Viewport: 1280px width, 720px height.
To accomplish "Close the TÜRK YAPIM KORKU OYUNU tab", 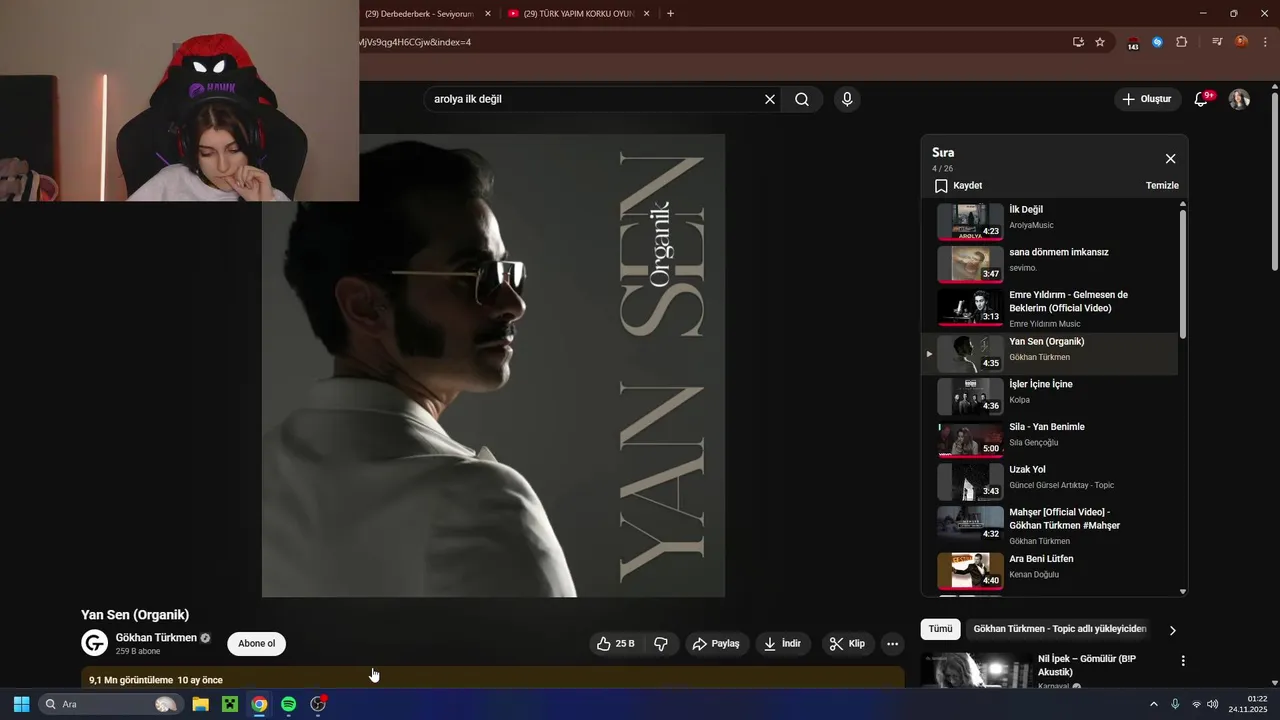I will coord(646,14).
